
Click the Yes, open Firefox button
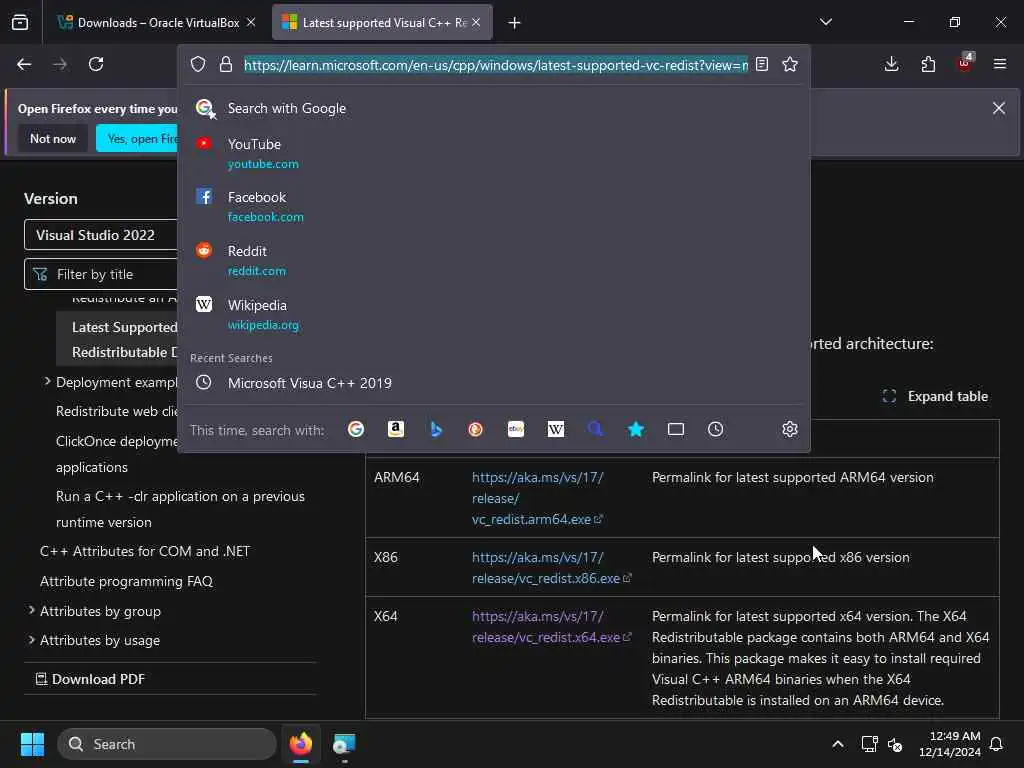(137, 138)
